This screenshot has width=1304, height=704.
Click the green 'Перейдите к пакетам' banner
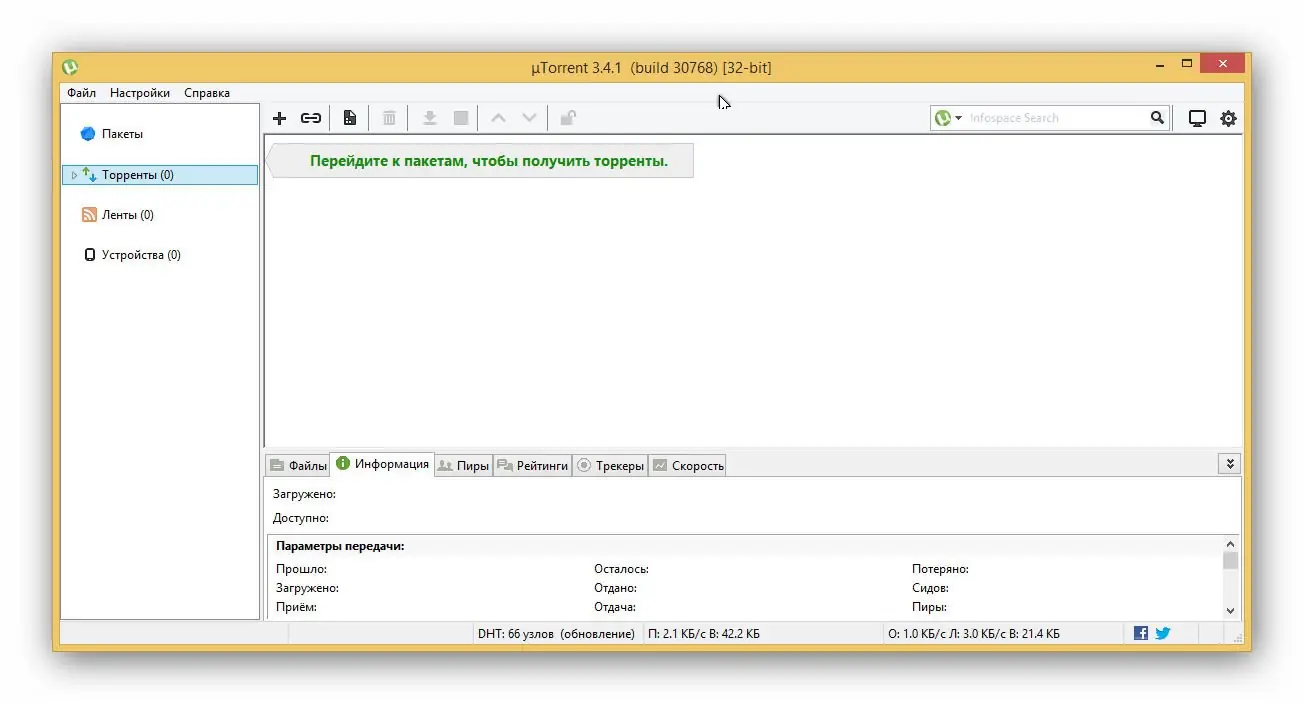point(482,160)
